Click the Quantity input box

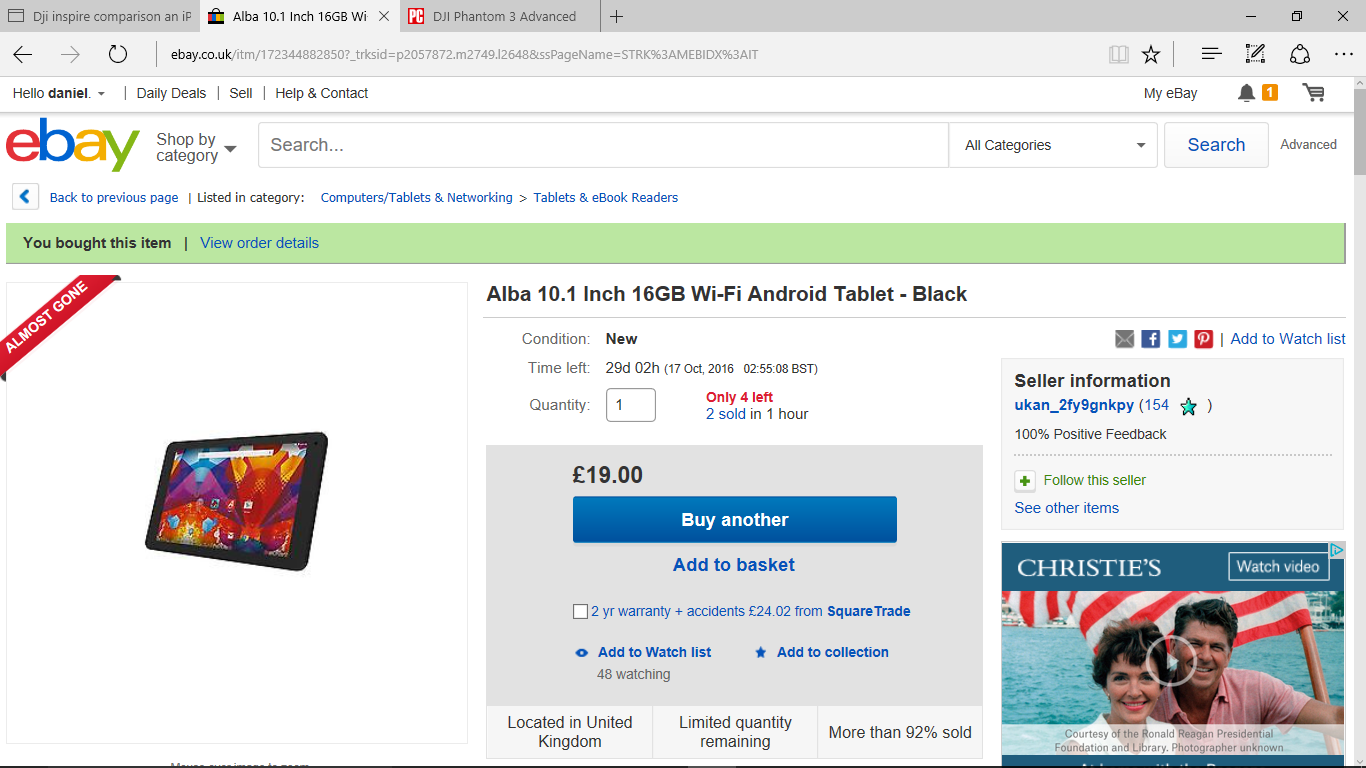pyautogui.click(x=631, y=405)
